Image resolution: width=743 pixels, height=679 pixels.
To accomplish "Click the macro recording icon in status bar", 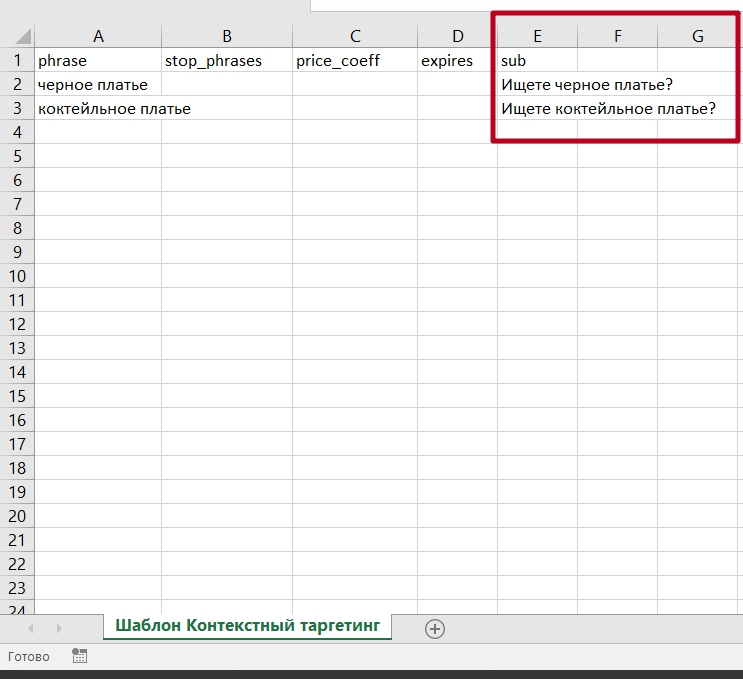I will coord(80,656).
